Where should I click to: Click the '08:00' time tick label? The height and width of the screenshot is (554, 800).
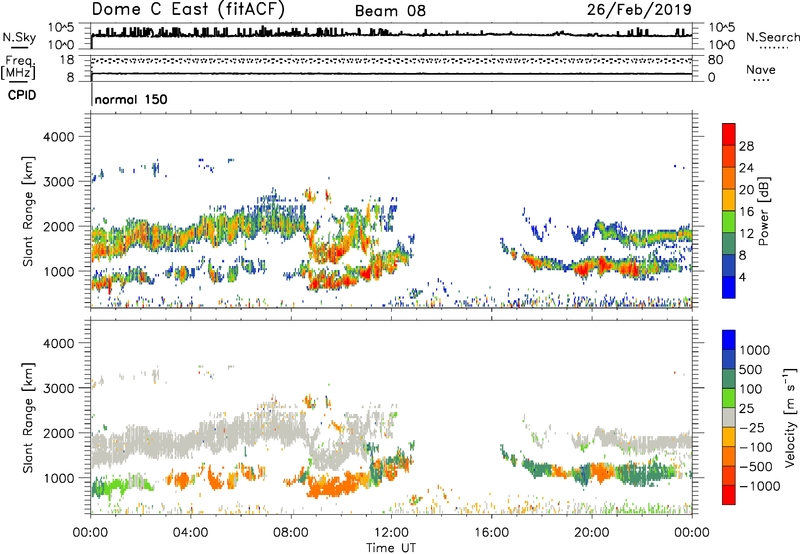point(291,533)
